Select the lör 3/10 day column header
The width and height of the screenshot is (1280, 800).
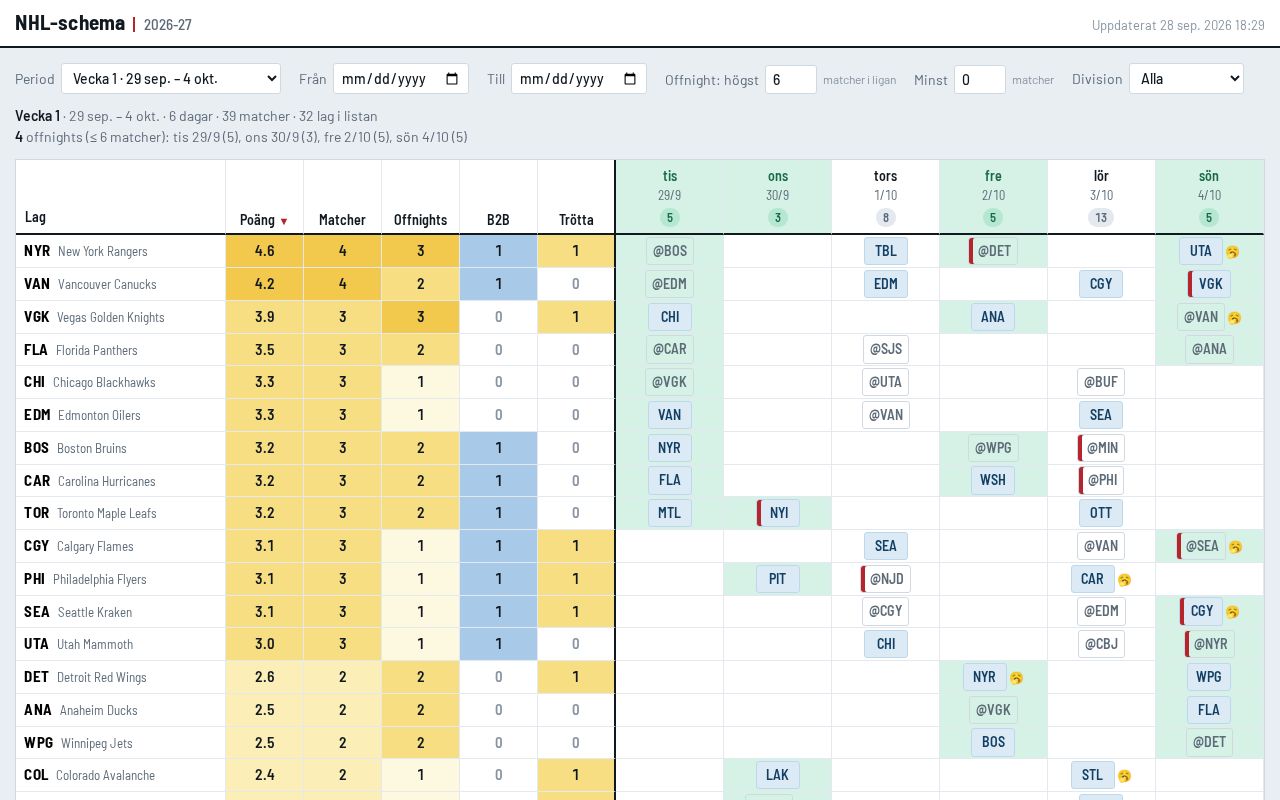tap(1101, 197)
